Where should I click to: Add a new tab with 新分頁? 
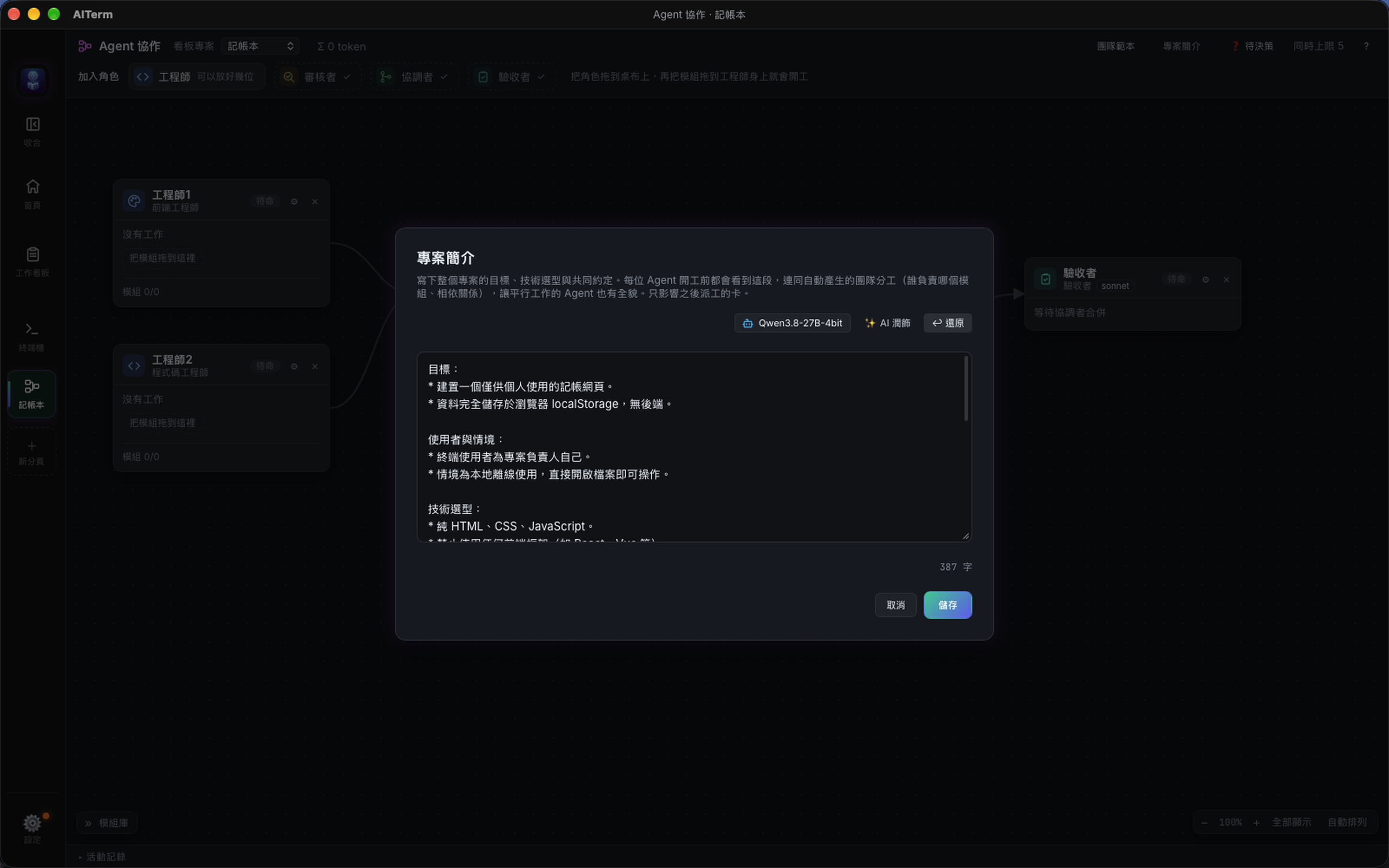tap(32, 452)
